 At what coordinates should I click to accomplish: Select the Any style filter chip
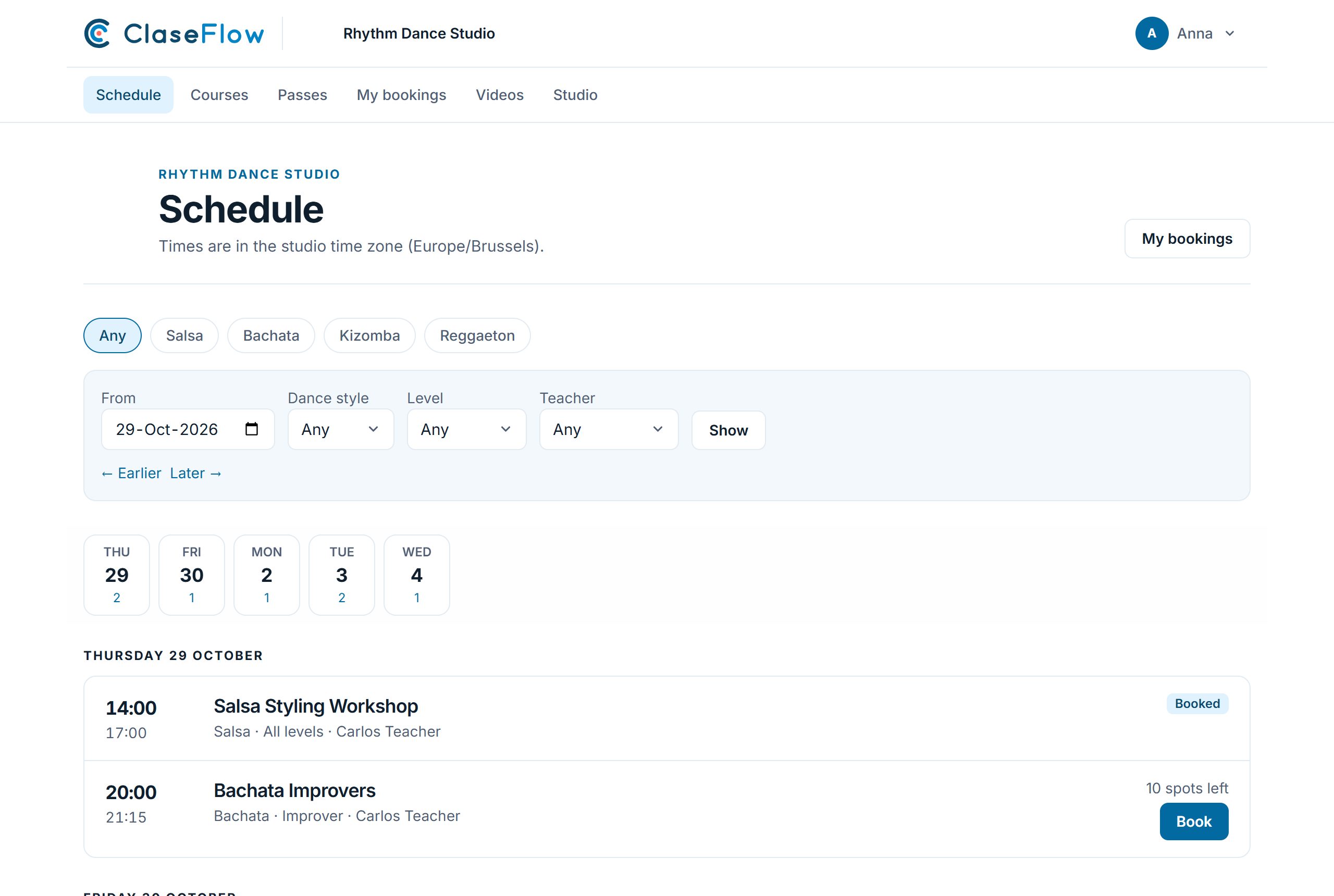pyautogui.click(x=113, y=335)
